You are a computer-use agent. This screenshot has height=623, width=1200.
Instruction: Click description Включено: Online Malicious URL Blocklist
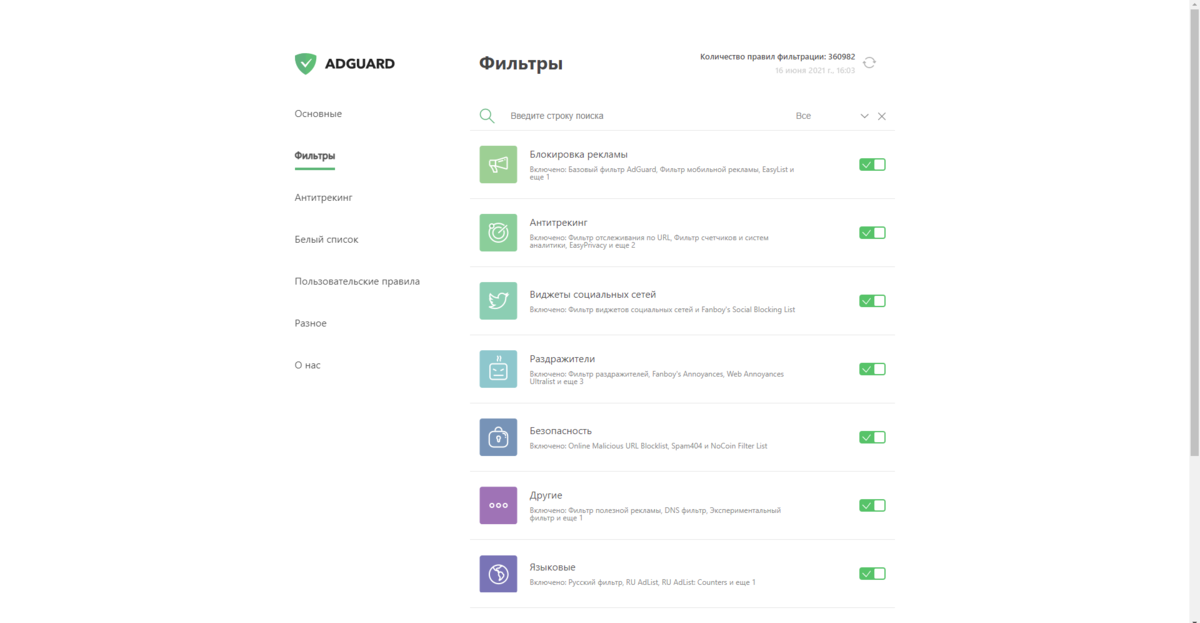pyautogui.click(x=648, y=446)
